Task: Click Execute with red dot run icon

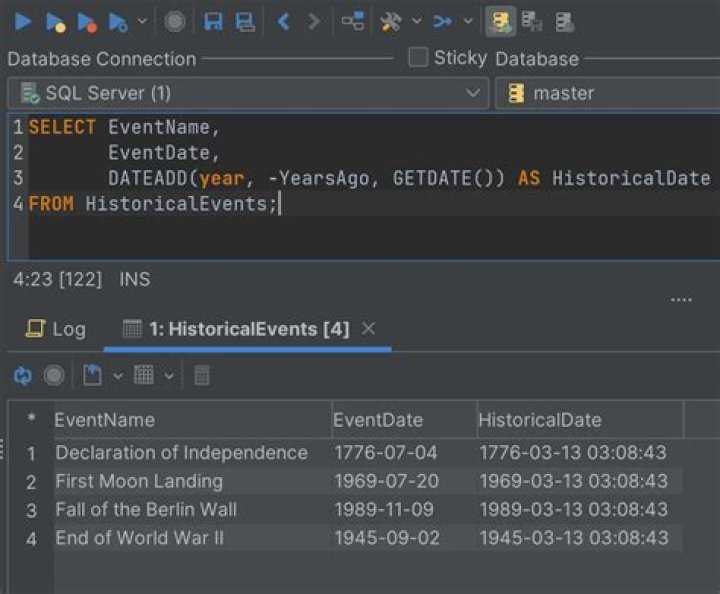Action: tap(87, 22)
